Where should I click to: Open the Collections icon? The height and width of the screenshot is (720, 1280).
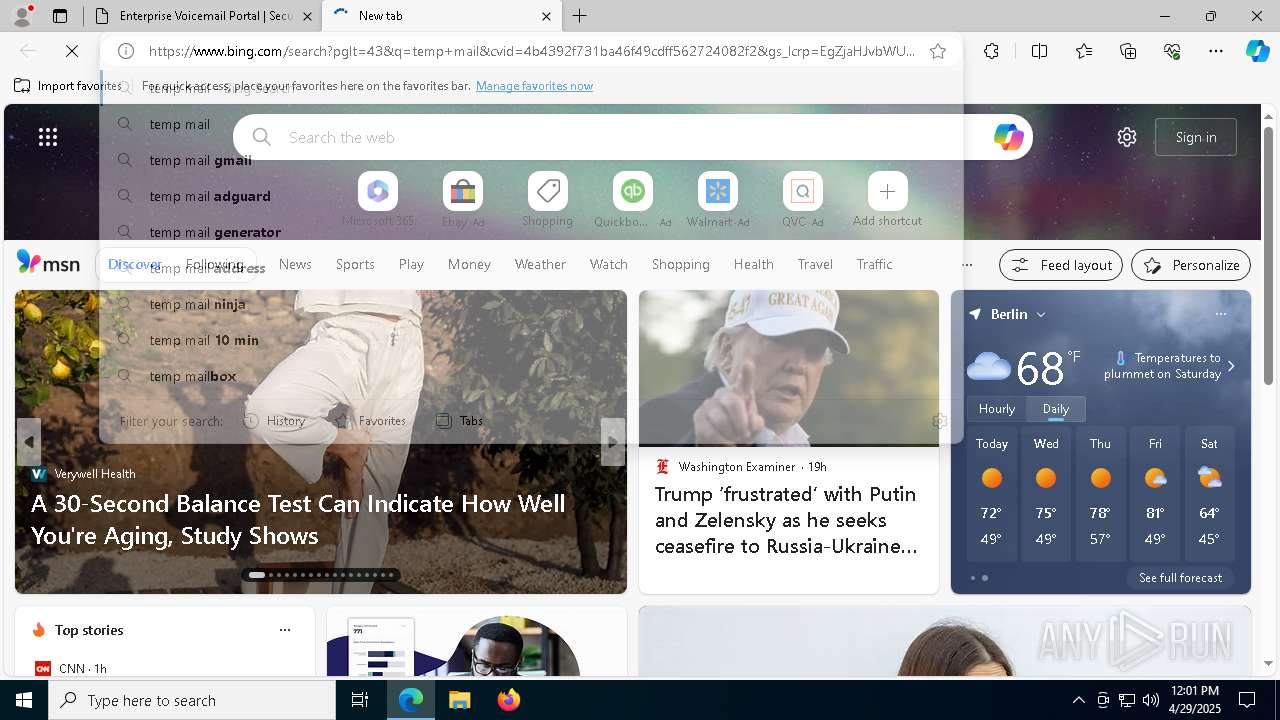(x=1128, y=51)
